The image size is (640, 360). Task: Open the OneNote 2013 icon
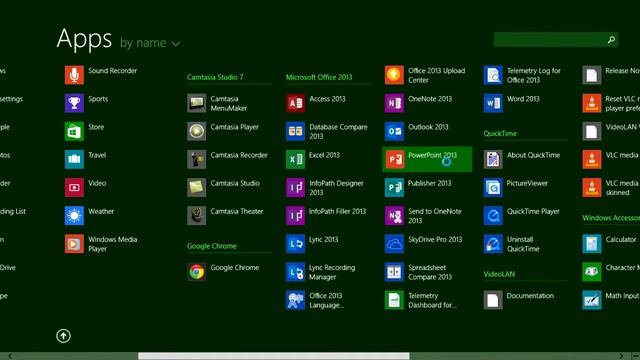pos(394,103)
